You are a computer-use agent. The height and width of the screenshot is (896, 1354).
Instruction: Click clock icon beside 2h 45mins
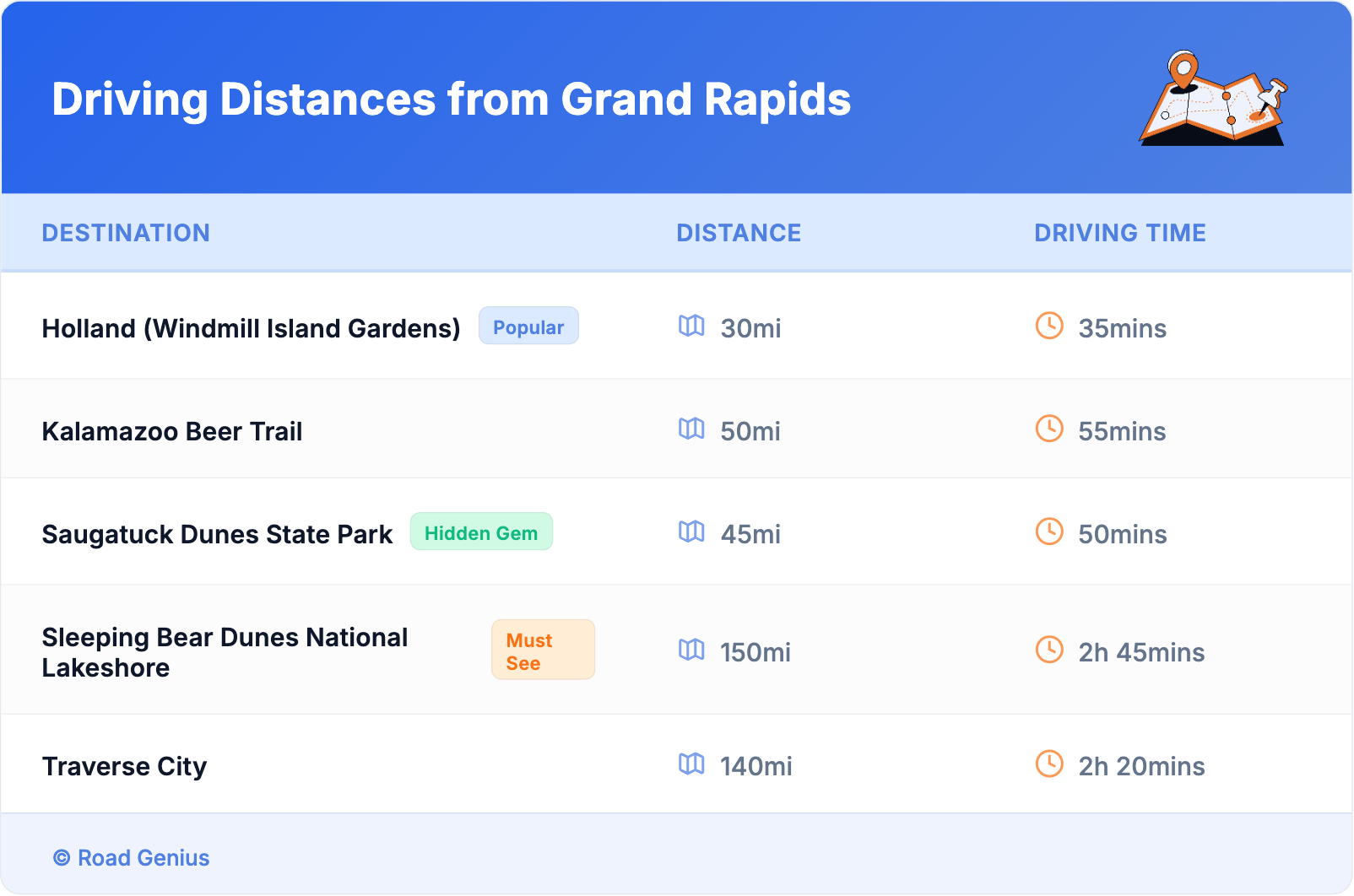pos(1049,650)
